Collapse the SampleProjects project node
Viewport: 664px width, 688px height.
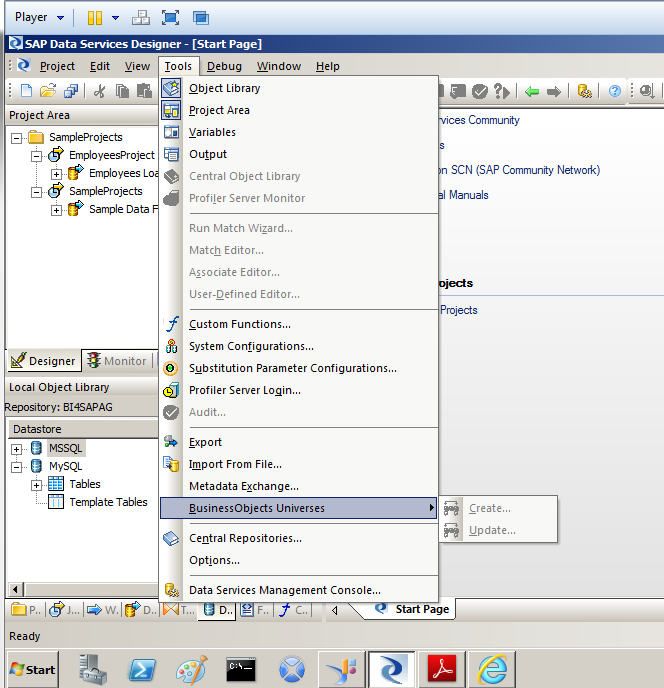coord(37,192)
